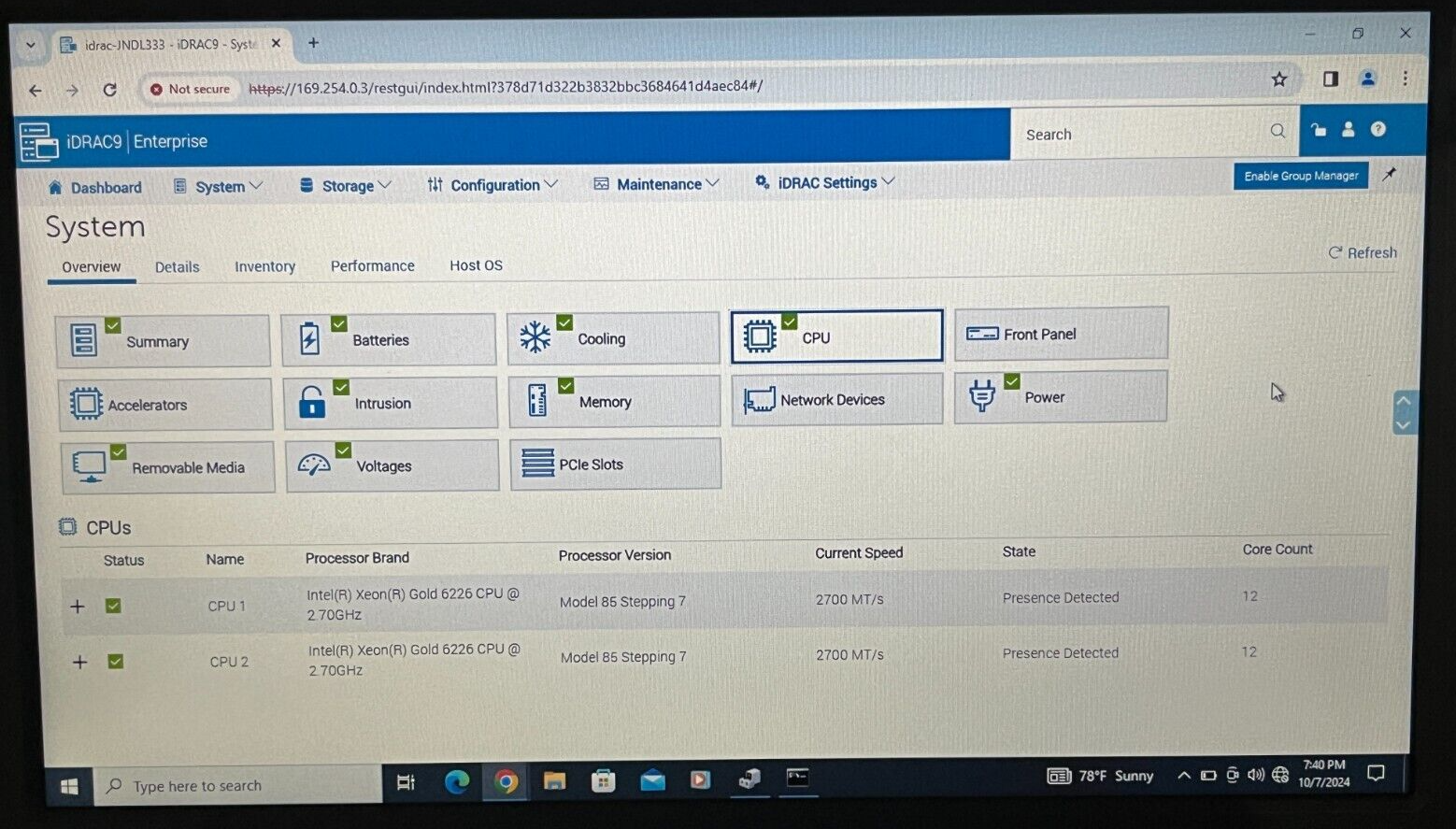Click the browser address bar URL
Viewport: 1456px width, 829px height.
[506, 87]
